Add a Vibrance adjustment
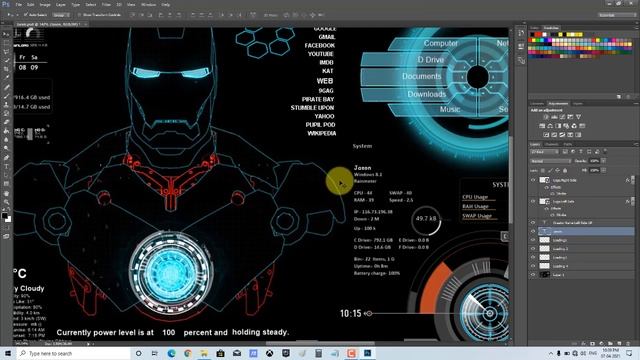 point(578,117)
